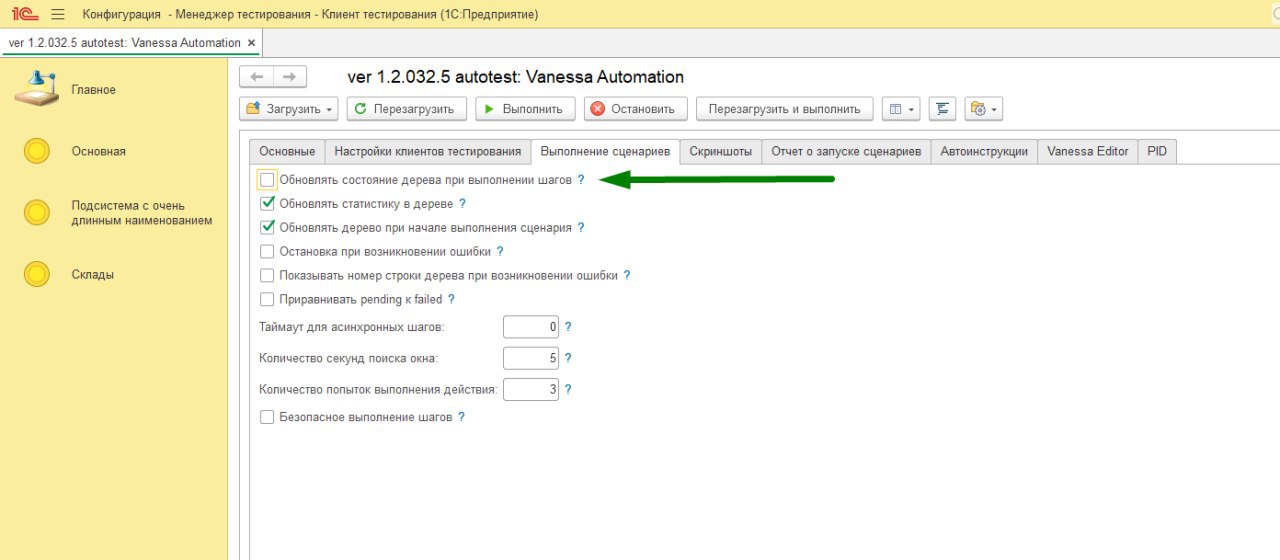The width and height of the screenshot is (1280, 560).
Task: Check Безопасное выполнение шагов
Action: pos(267,417)
